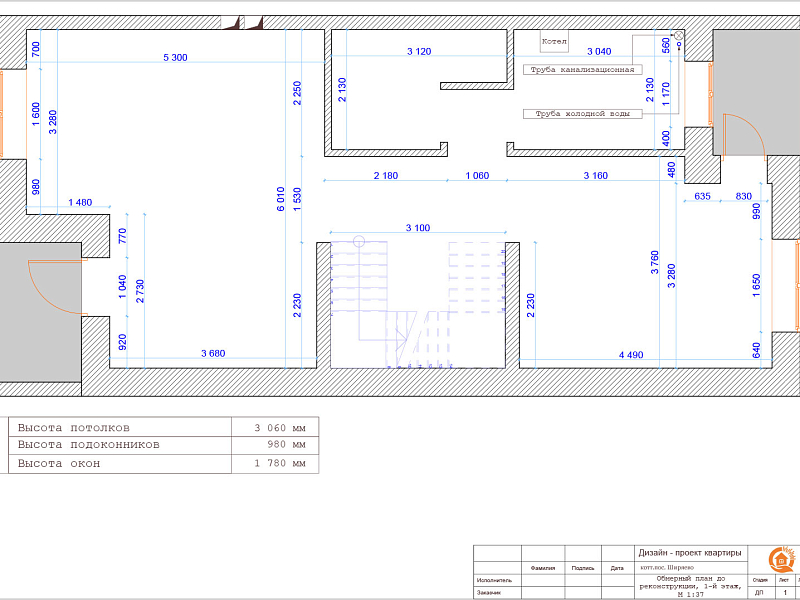Click the sheet number '1' cell

785,592
